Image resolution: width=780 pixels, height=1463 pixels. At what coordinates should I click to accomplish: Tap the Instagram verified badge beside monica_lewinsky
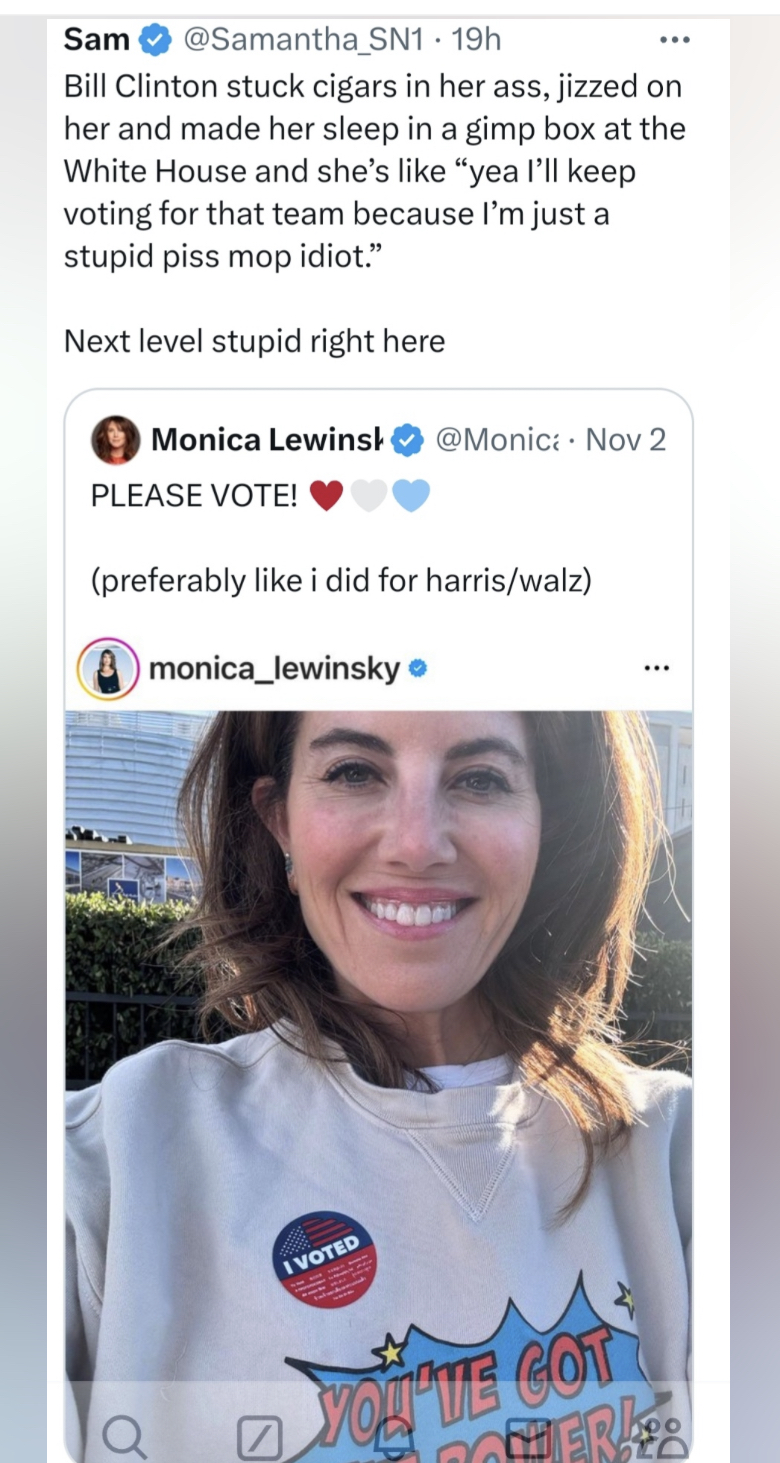coord(418,668)
